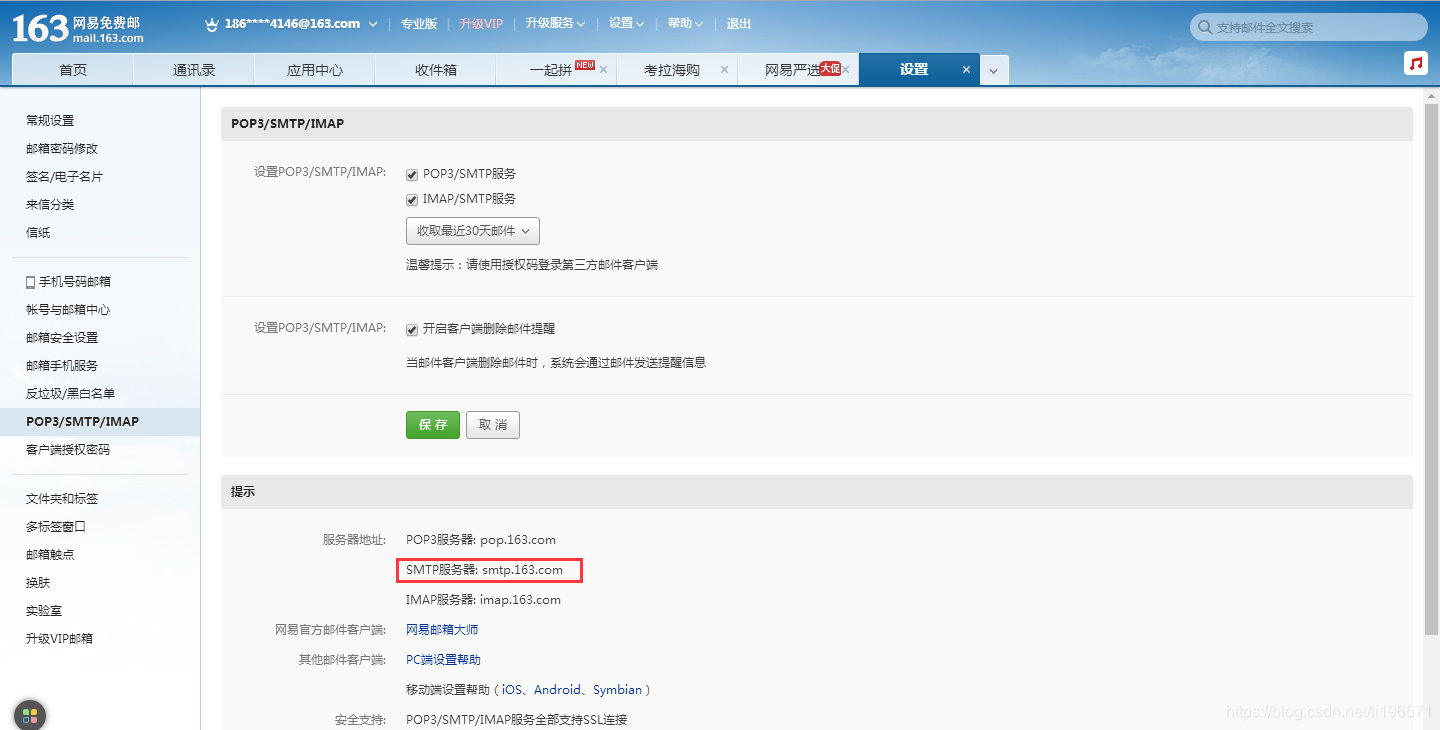Screen dimensions: 1440x730
Task: Click the search magnifier icon
Action: pos(1205,28)
